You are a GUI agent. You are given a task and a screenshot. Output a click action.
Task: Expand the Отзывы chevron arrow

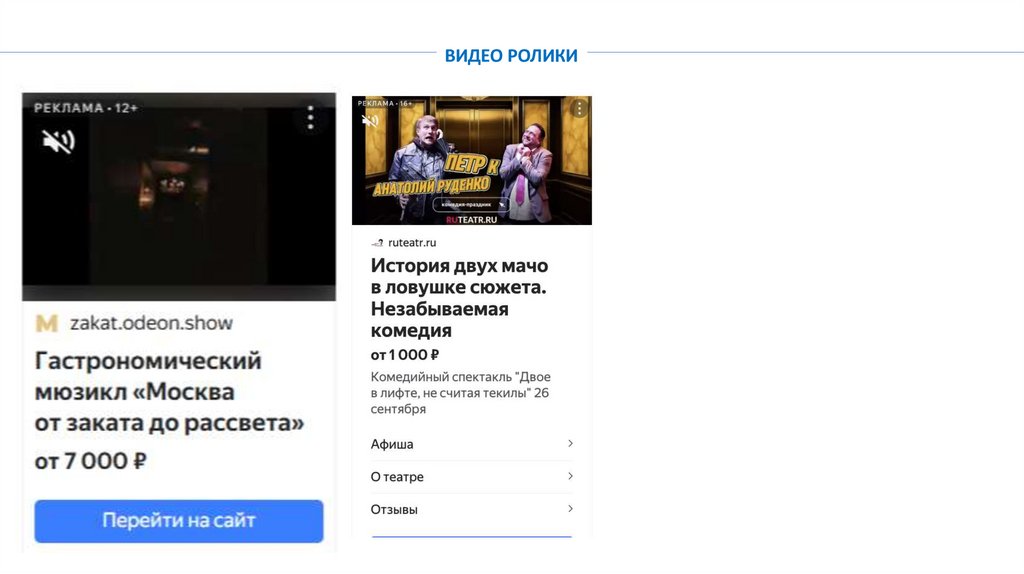coord(570,509)
